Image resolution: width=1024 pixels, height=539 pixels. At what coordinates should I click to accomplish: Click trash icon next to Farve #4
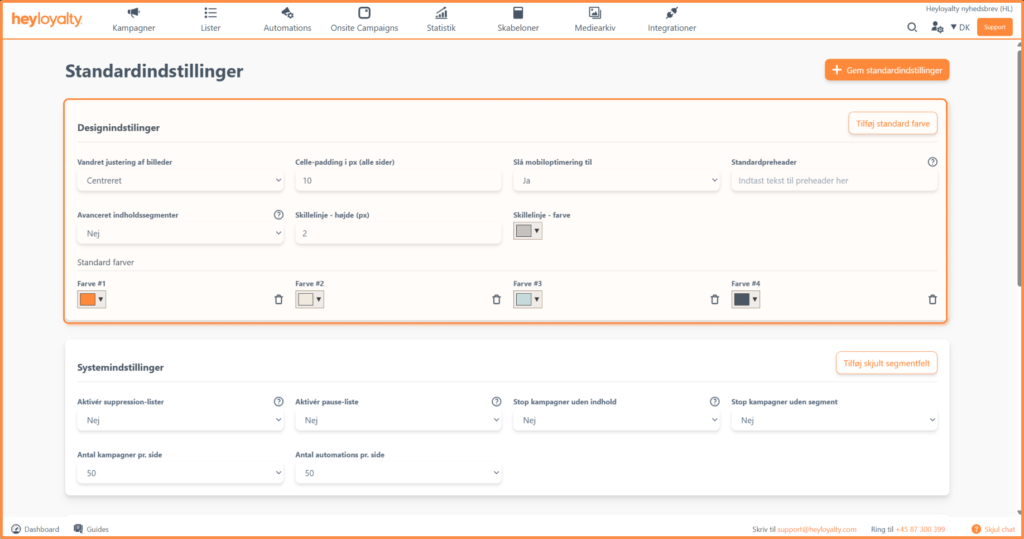pyautogui.click(x=932, y=299)
